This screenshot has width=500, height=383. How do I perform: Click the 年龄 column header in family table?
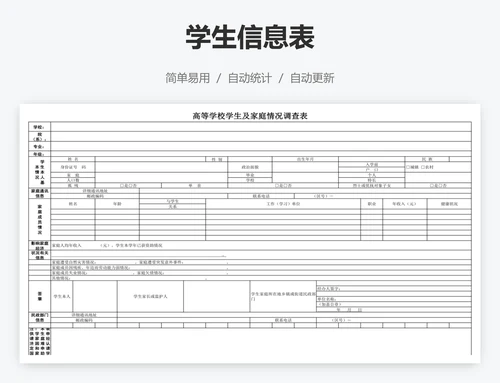click(117, 204)
